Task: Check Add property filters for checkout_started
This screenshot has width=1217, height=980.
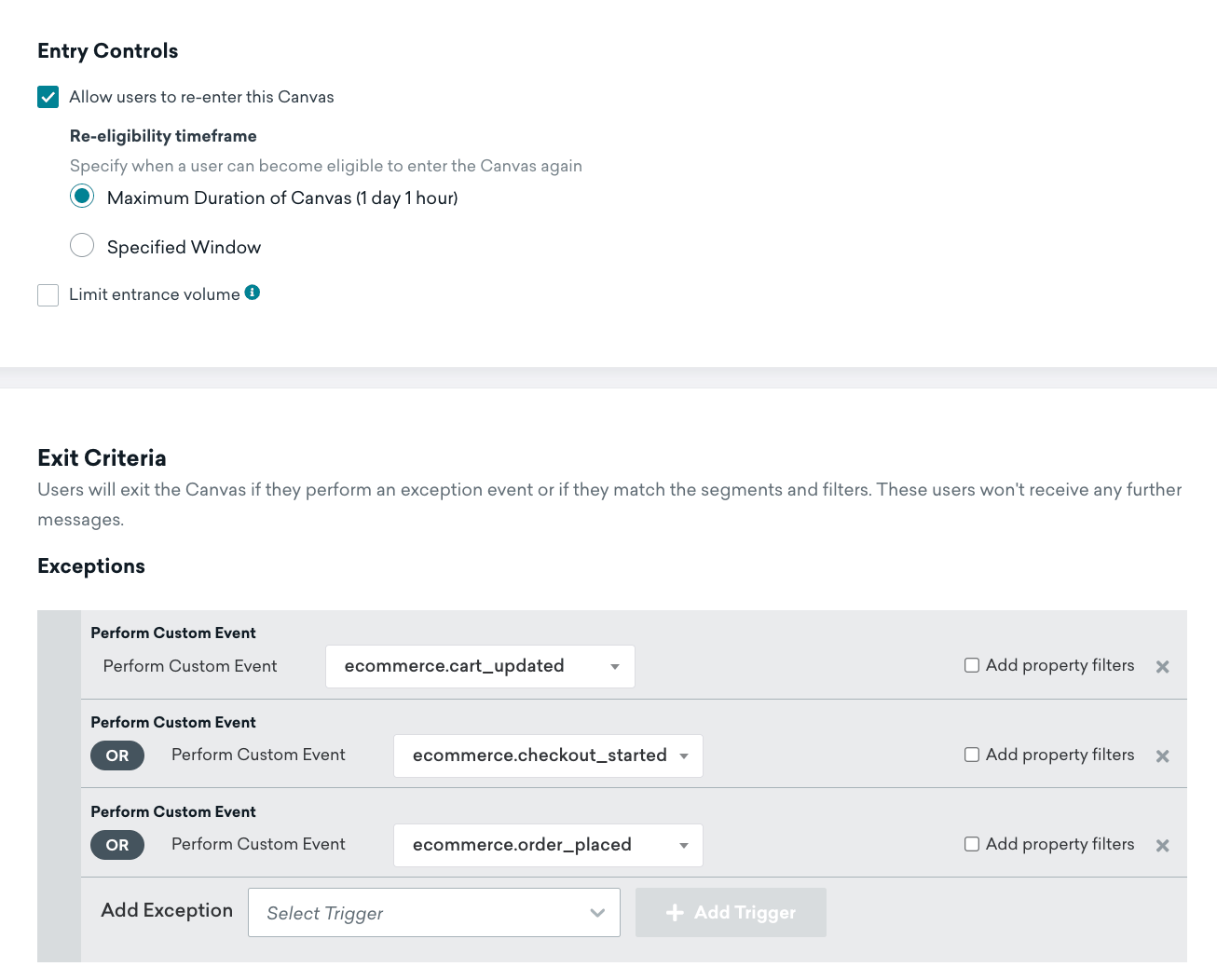Action: click(972, 755)
